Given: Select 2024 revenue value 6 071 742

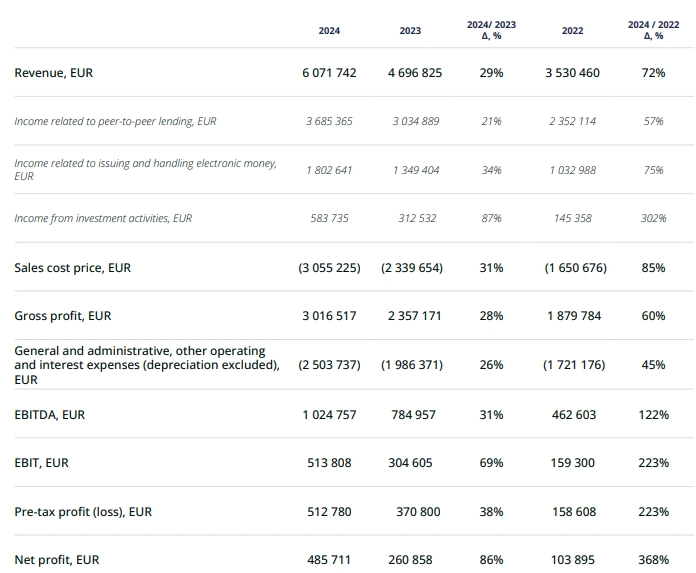Looking at the screenshot, I should (x=329, y=73).
